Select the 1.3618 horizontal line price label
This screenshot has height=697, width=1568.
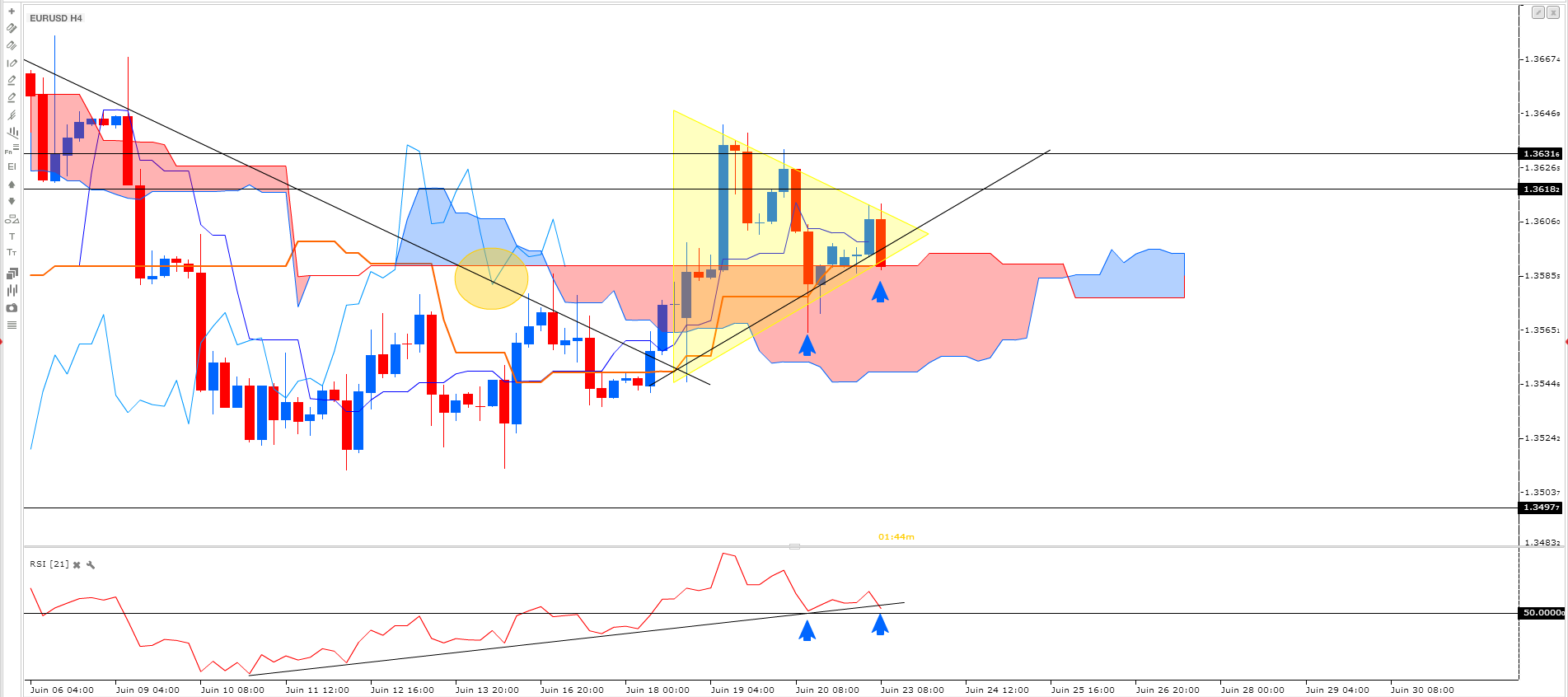coord(1541,189)
